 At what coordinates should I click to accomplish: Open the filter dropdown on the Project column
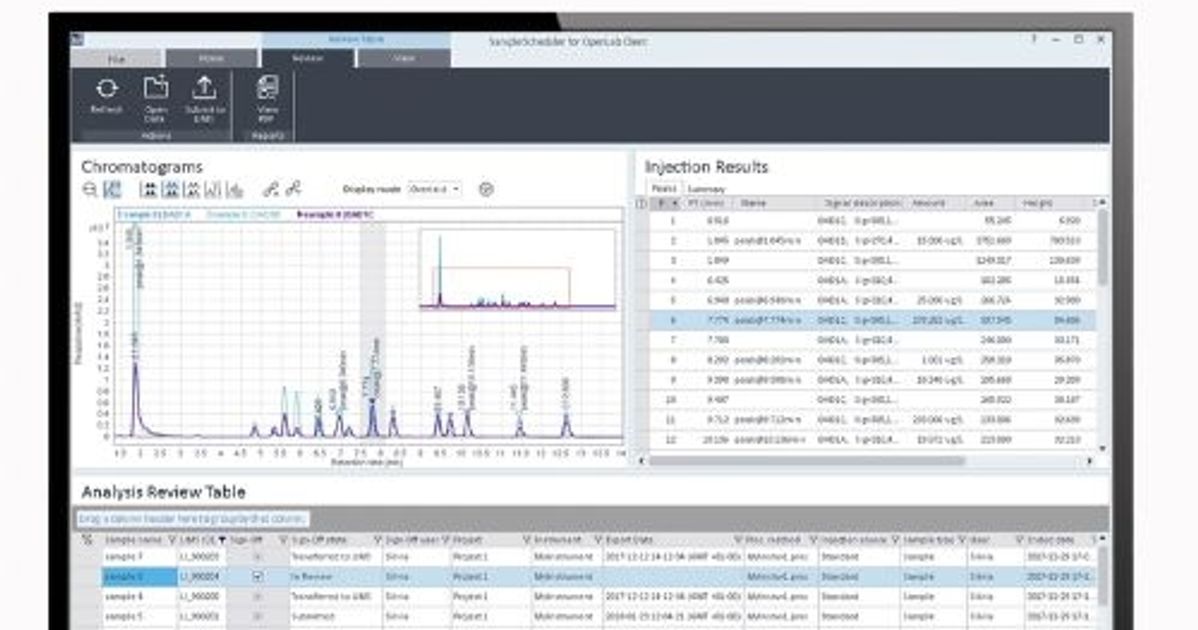coord(444,540)
